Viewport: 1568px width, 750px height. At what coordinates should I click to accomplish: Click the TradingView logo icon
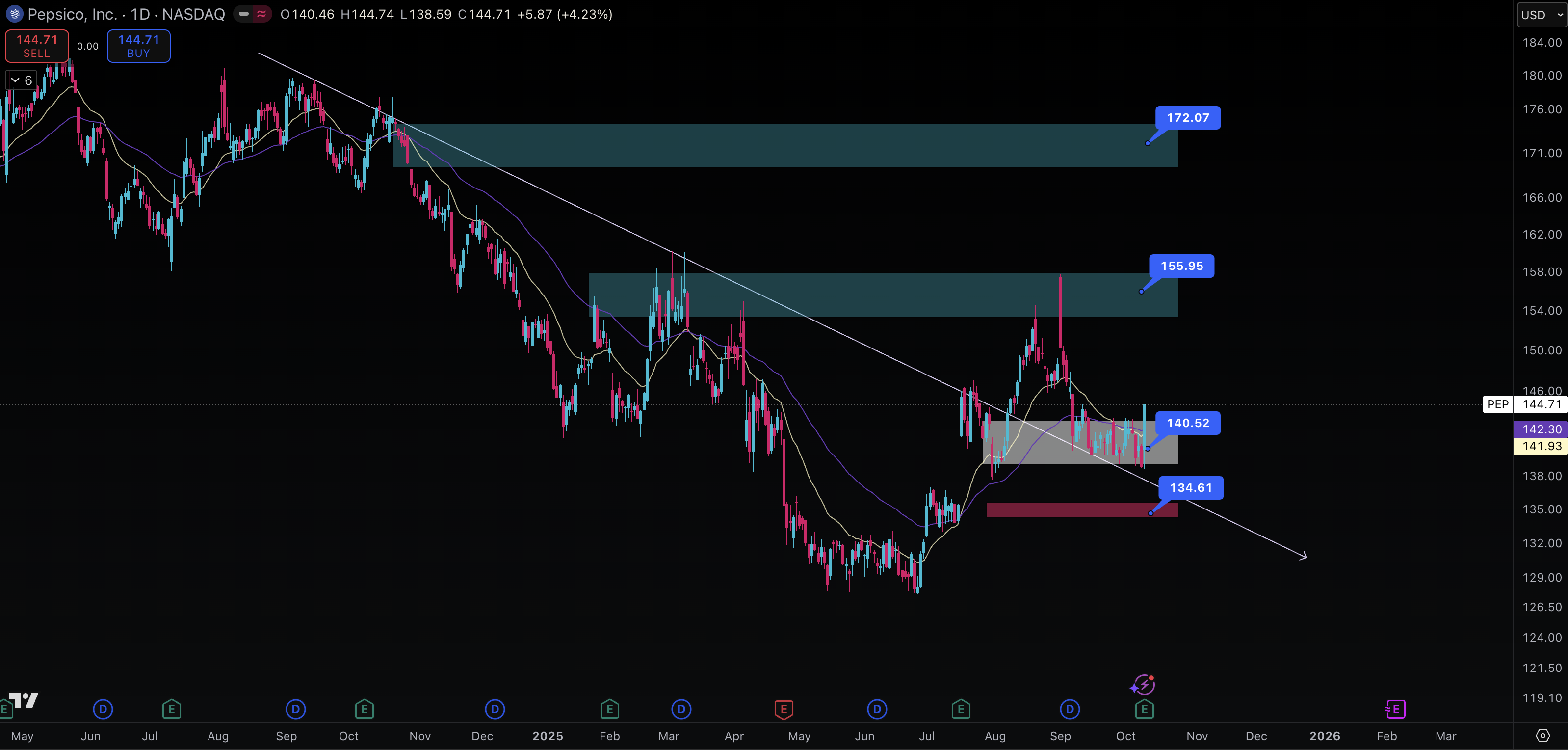coord(23,700)
